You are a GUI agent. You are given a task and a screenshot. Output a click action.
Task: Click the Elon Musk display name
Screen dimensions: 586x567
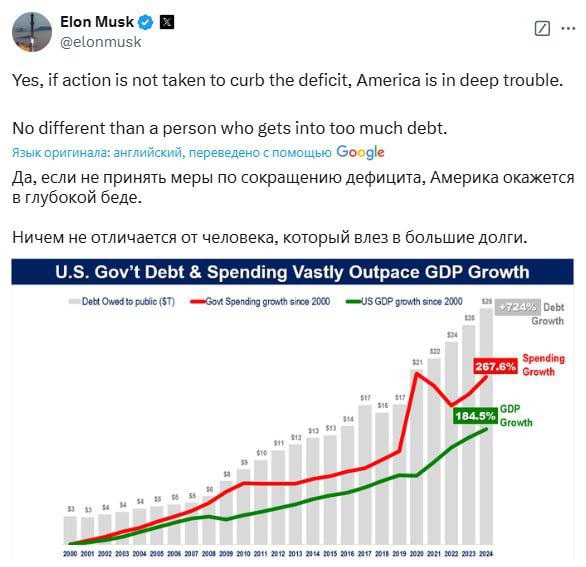(x=97, y=22)
